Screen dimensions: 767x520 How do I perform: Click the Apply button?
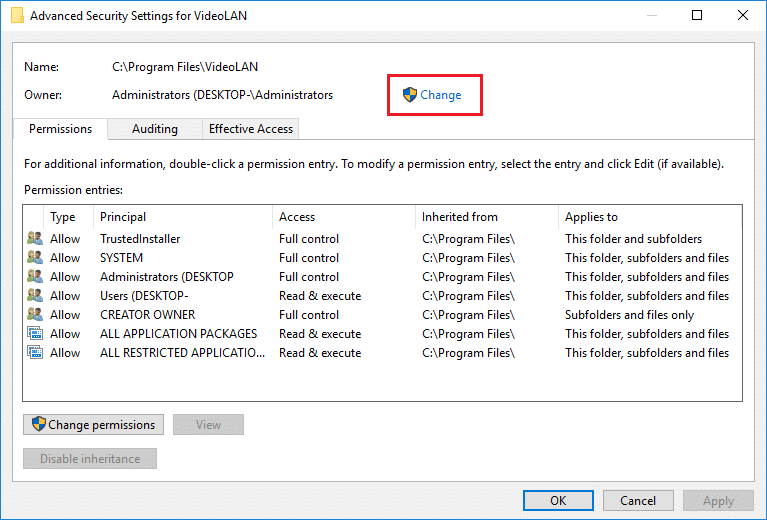tap(718, 500)
